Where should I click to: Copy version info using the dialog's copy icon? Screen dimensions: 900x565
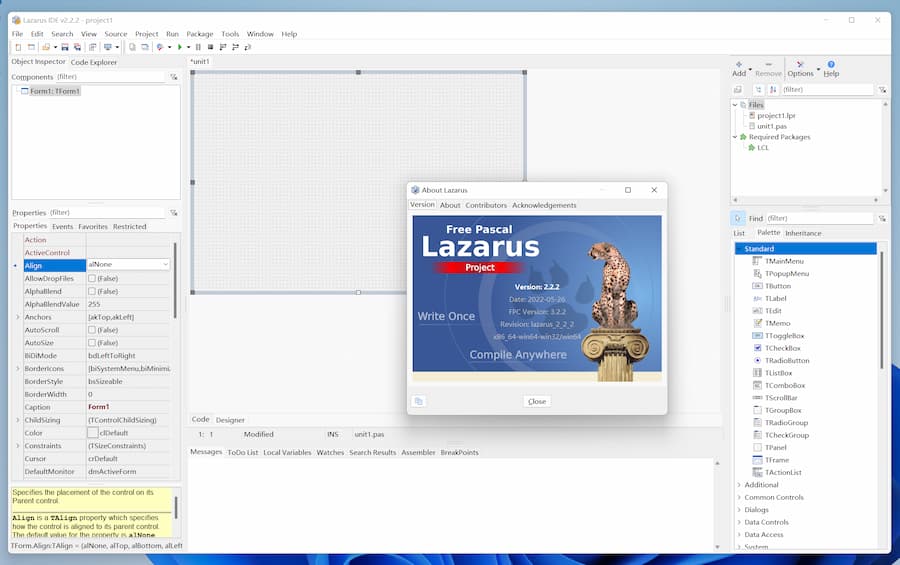(419, 401)
